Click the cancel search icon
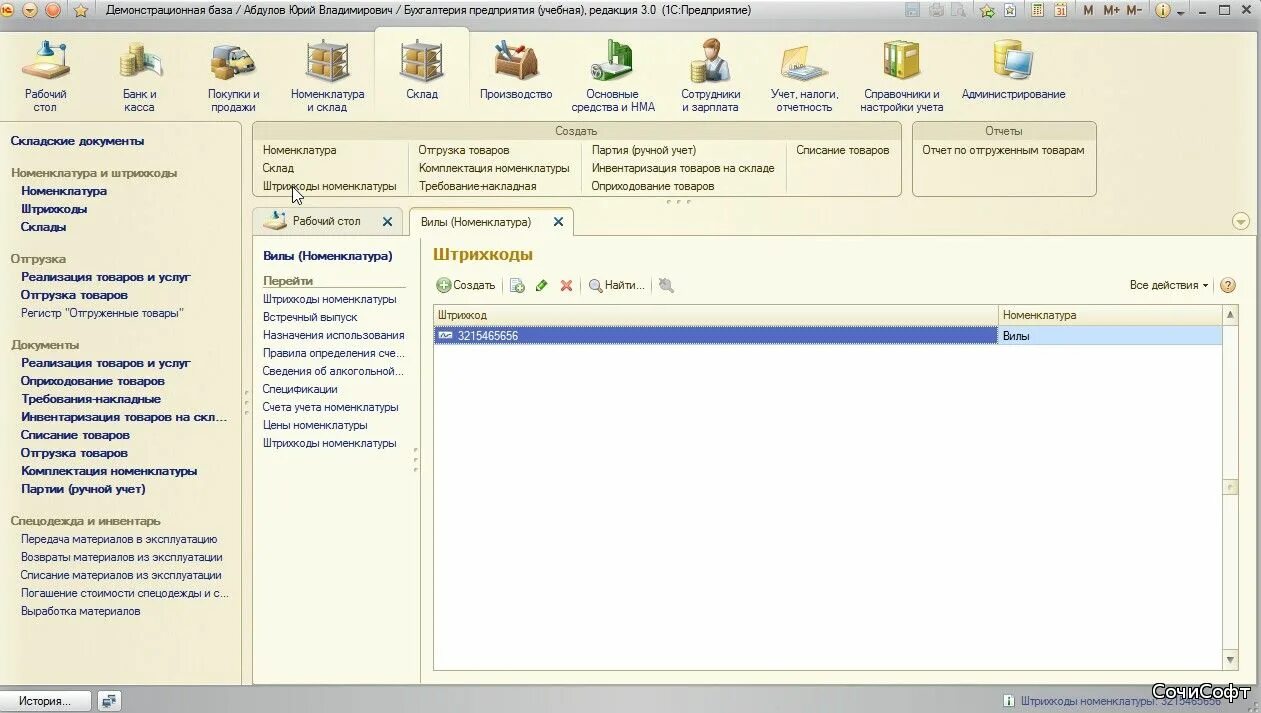Image resolution: width=1261 pixels, height=713 pixels. click(x=666, y=285)
